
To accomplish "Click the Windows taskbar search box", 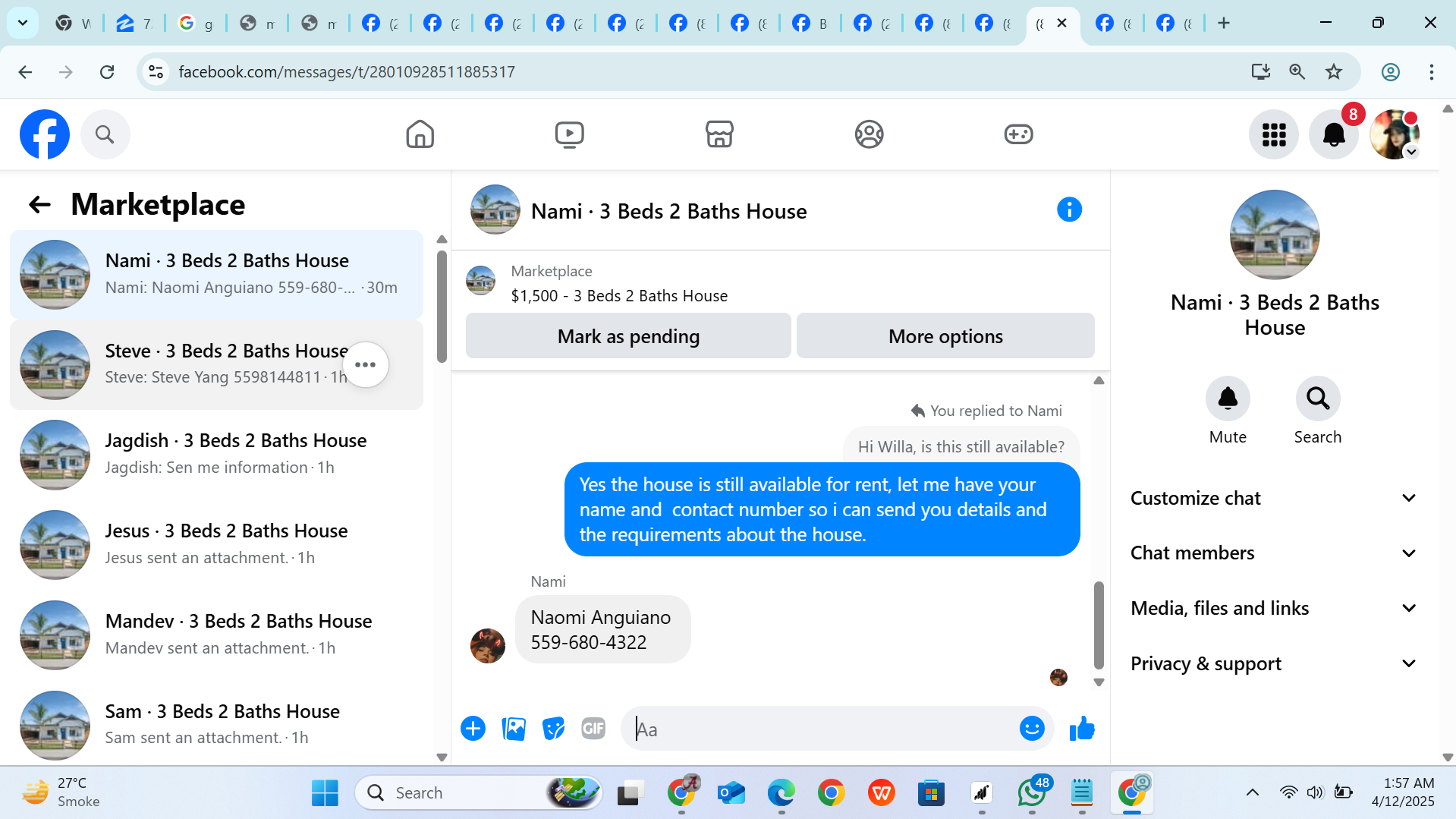I will point(478,793).
